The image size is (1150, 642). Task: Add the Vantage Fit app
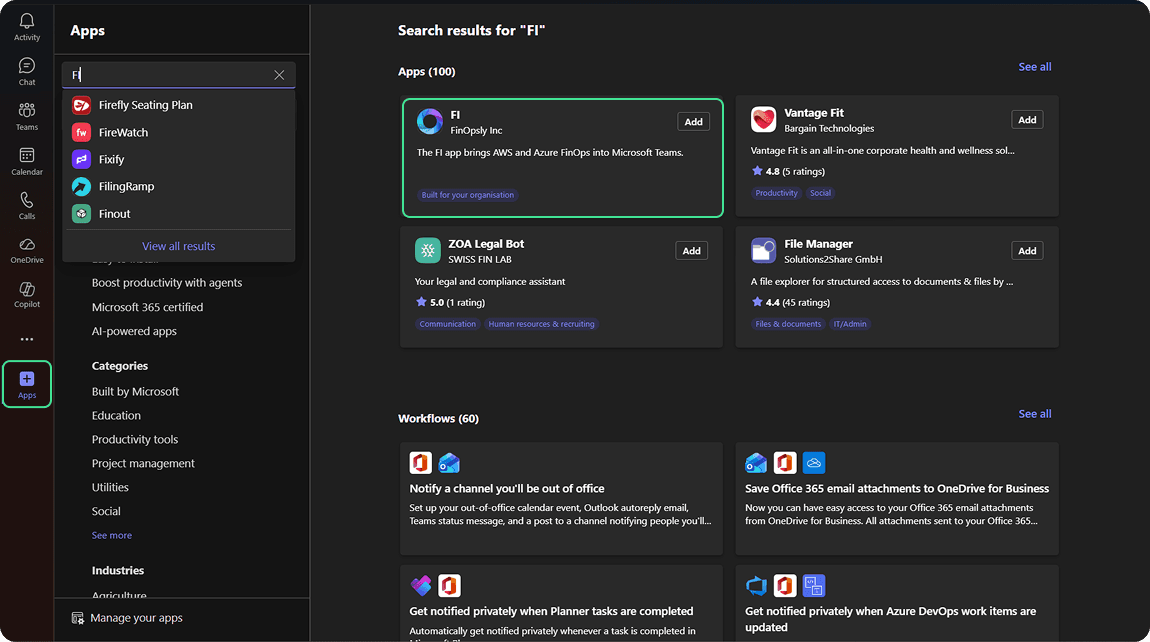pyautogui.click(x=1027, y=120)
